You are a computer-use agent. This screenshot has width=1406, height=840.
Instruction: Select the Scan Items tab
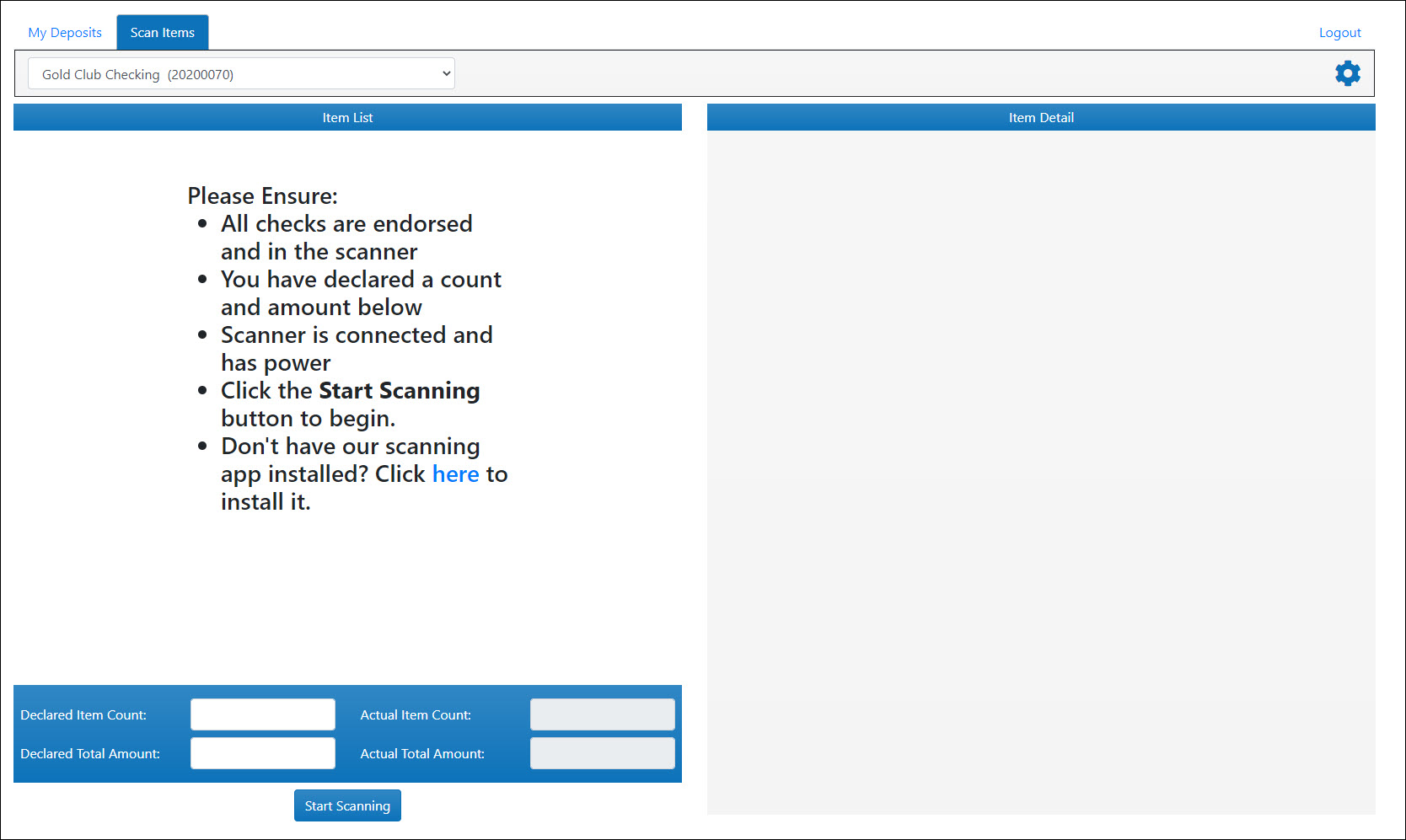pyautogui.click(x=162, y=33)
